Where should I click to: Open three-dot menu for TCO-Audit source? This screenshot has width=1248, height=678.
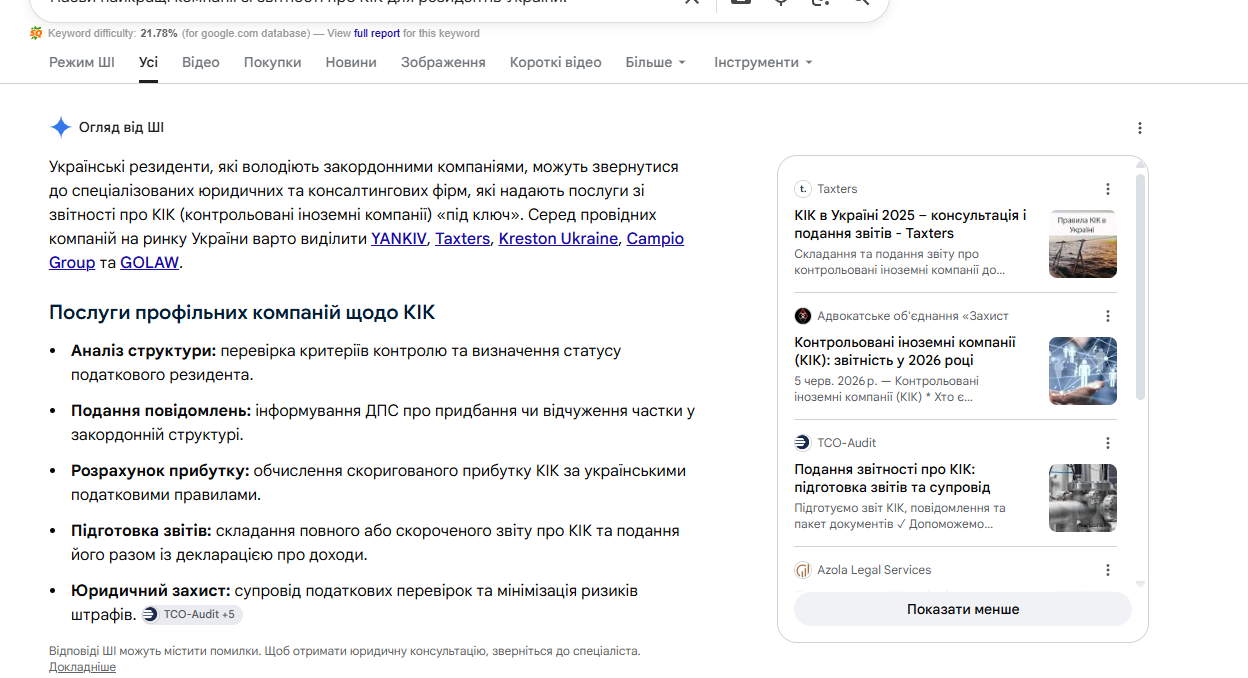pyautogui.click(x=1107, y=443)
